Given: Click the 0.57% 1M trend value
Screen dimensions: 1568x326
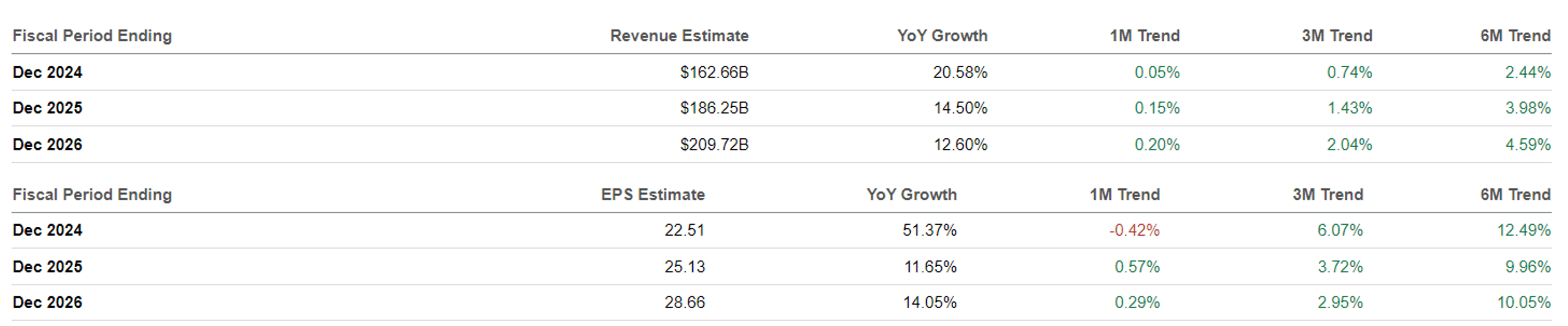Looking at the screenshot, I should pos(1137,267).
